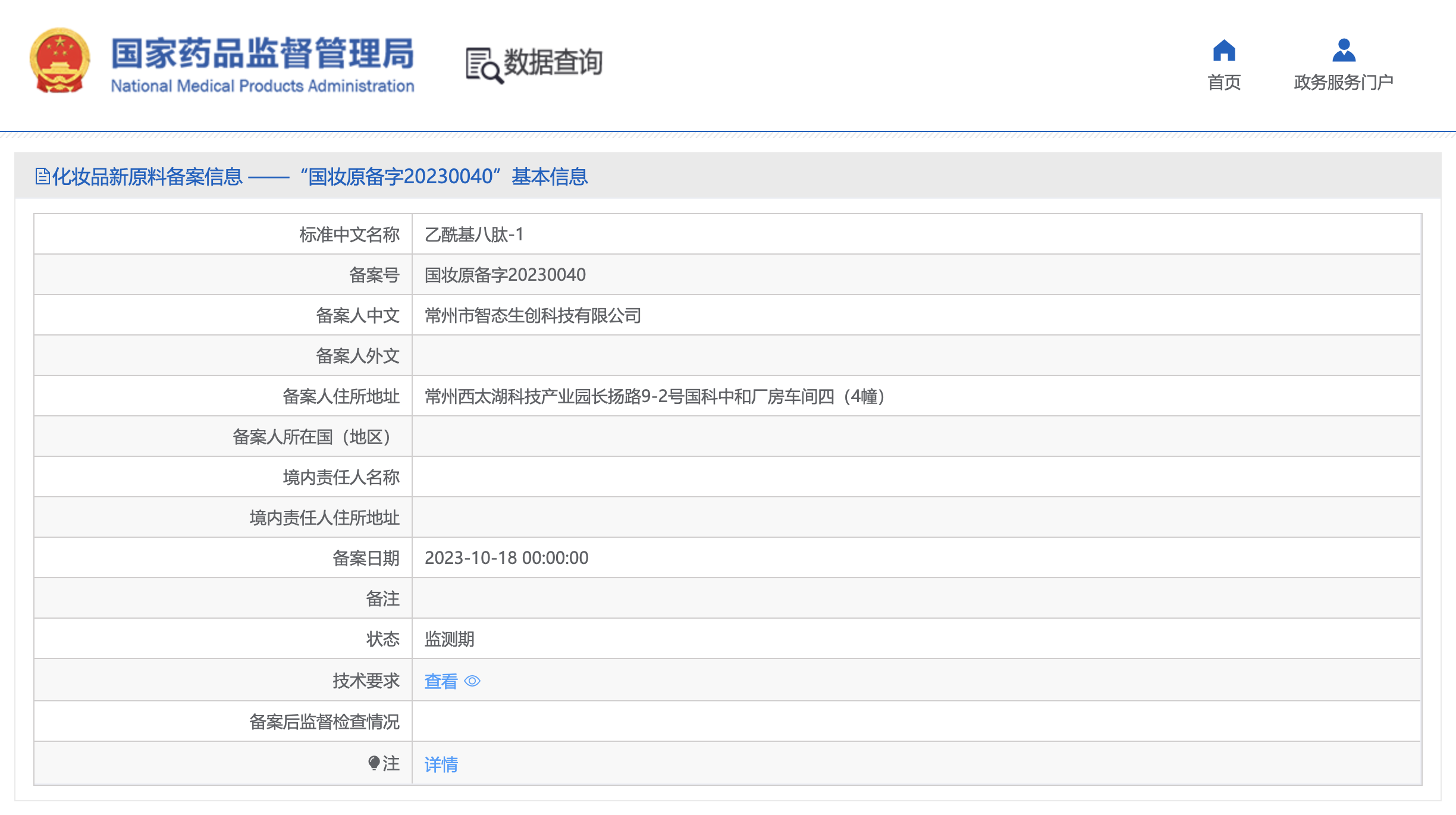This screenshot has width=1456, height=815.
Task: Click the section title 化妆品新原料备案信息
Action: tap(148, 177)
